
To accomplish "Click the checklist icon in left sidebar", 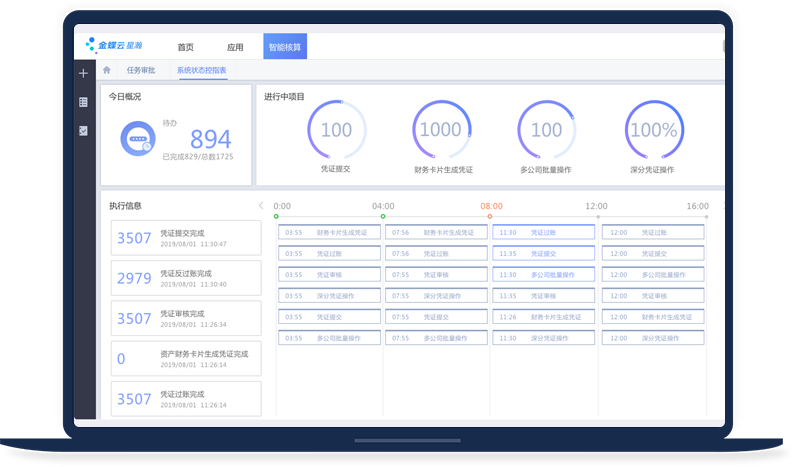I will coord(83,130).
